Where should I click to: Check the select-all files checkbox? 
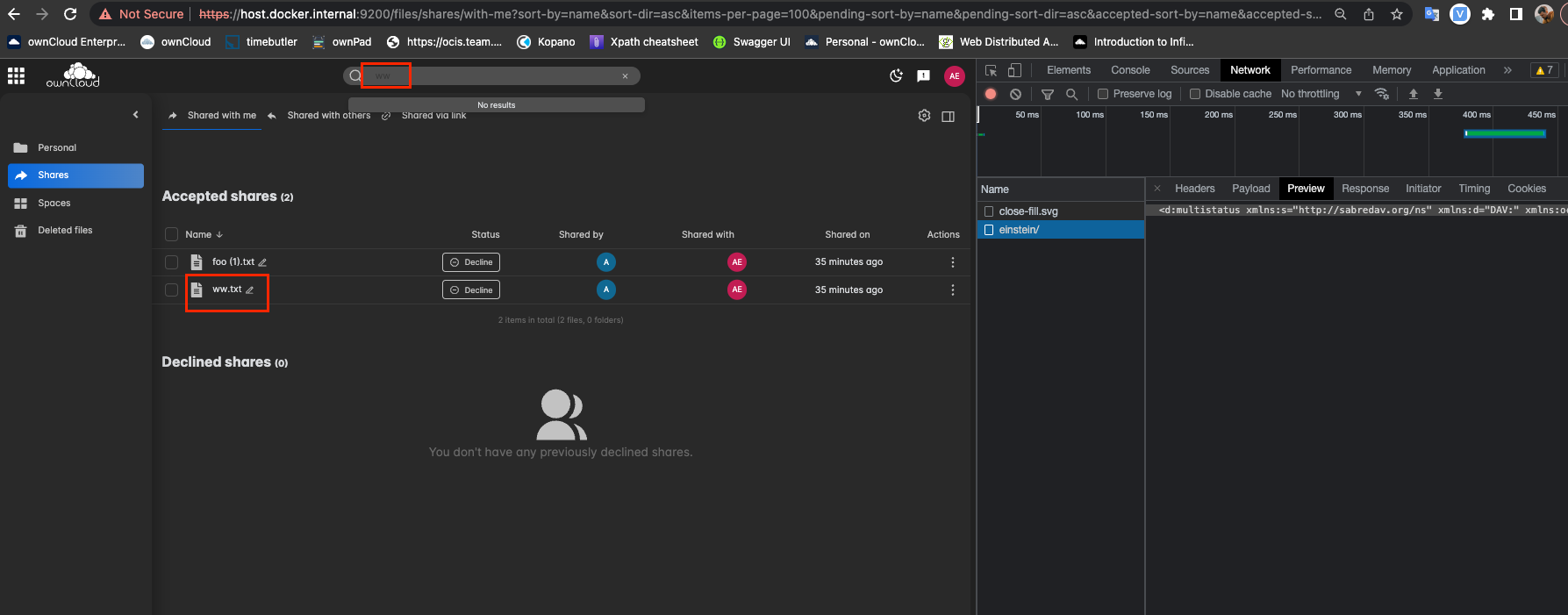[171, 234]
